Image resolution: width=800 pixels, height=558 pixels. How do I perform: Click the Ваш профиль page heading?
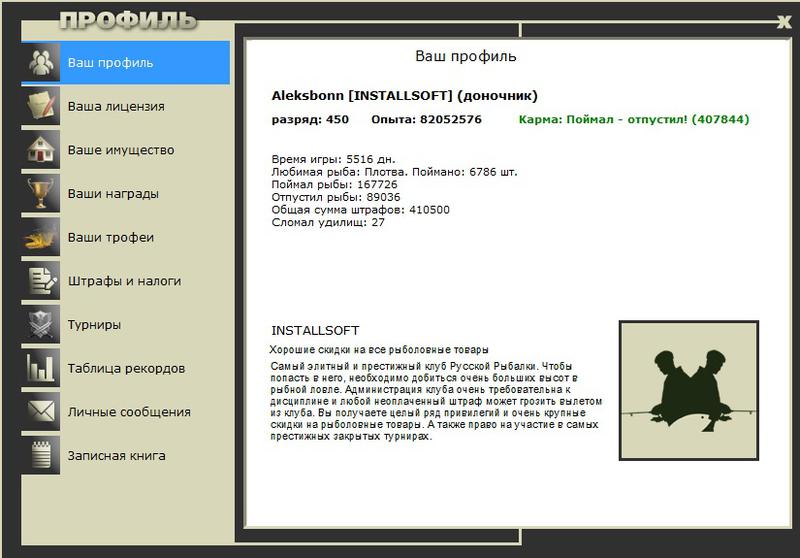tap(465, 56)
